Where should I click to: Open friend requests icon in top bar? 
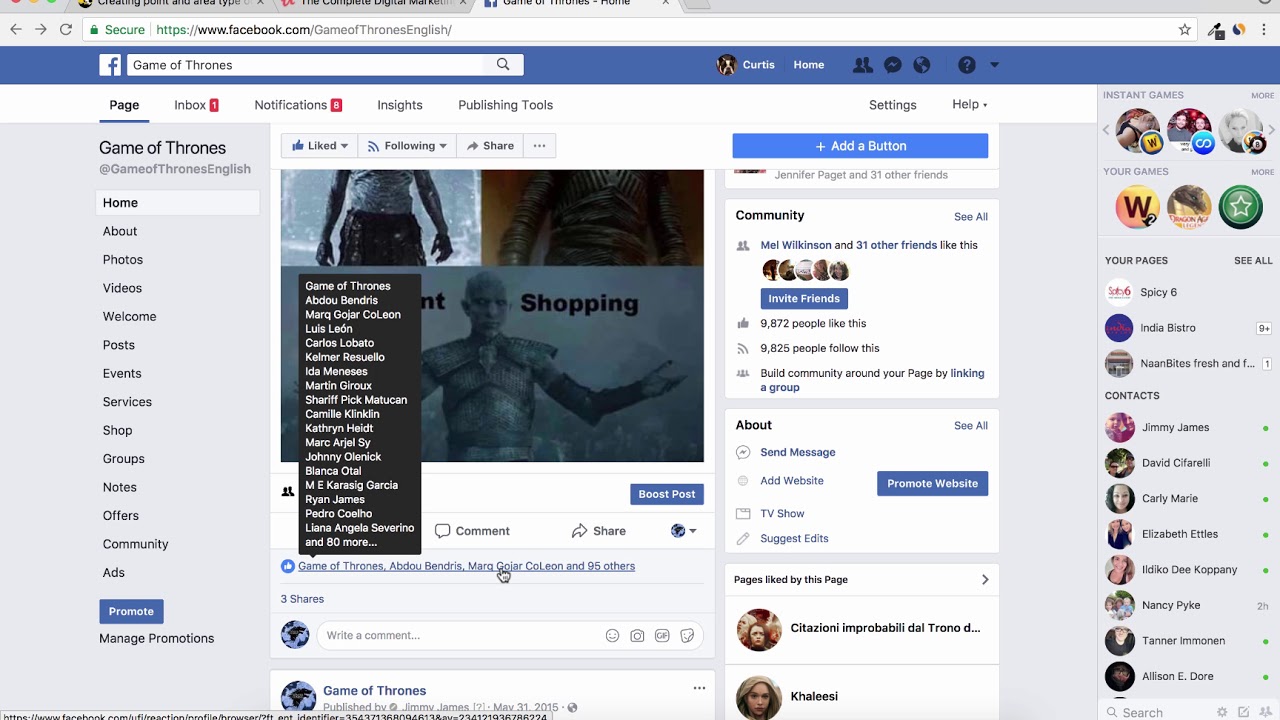(862, 65)
